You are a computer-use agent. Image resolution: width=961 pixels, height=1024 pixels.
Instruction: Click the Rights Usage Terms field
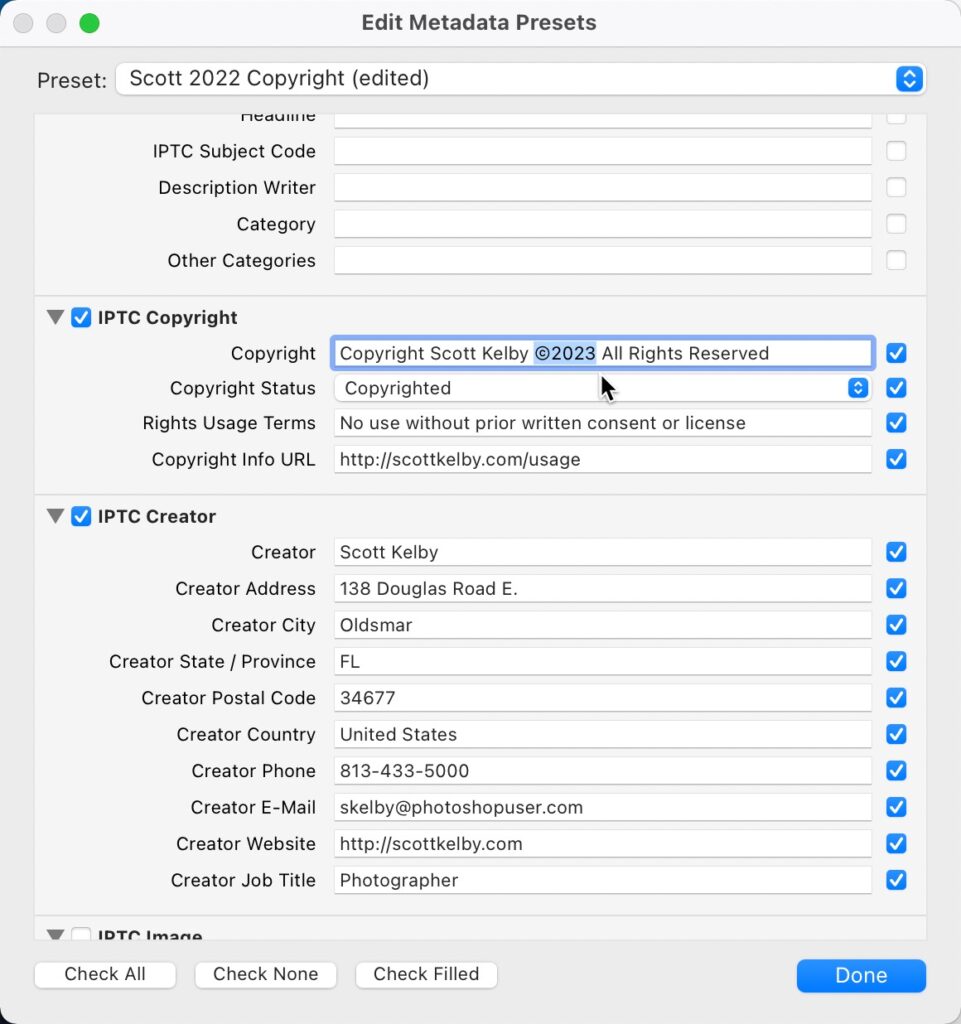pyautogui.click(x=603, y=423)
